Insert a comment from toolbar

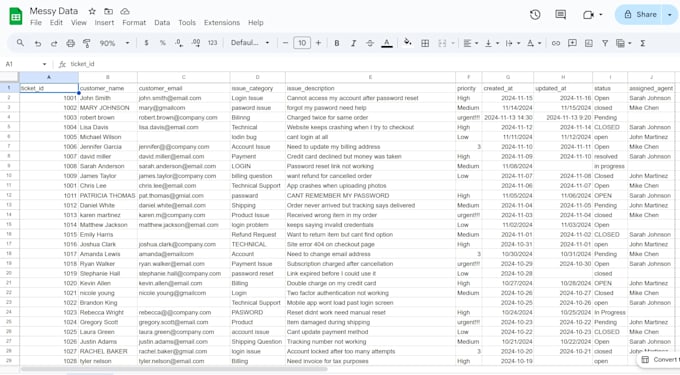(572, 43)
